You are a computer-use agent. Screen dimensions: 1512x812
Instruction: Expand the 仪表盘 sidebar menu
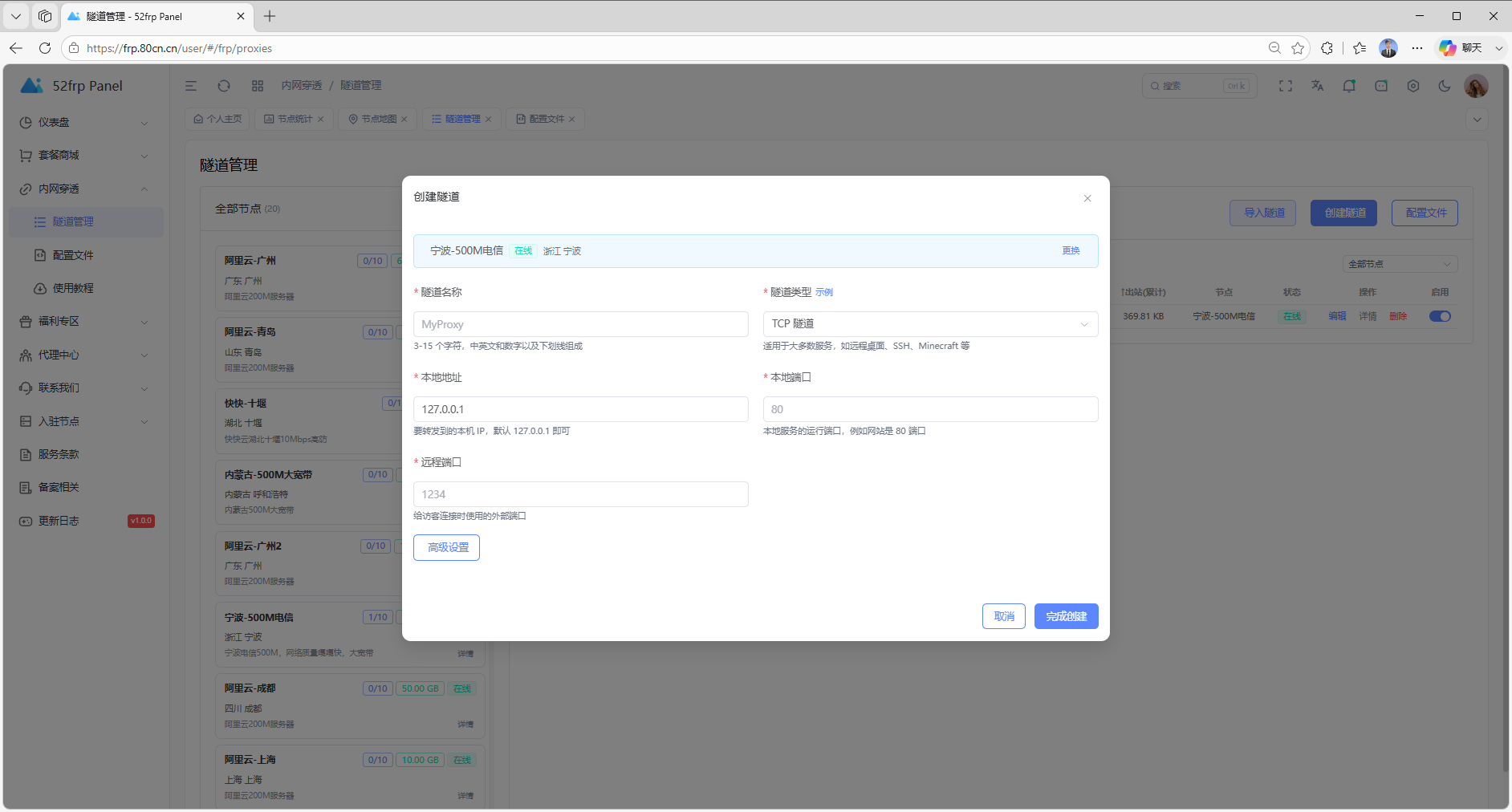[x=84, y=123]
